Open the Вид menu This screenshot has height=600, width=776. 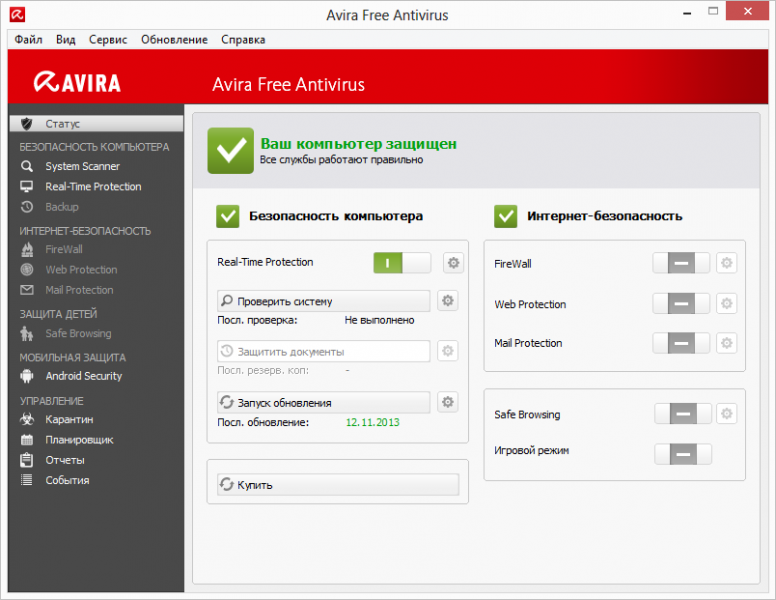click(65, 40)
